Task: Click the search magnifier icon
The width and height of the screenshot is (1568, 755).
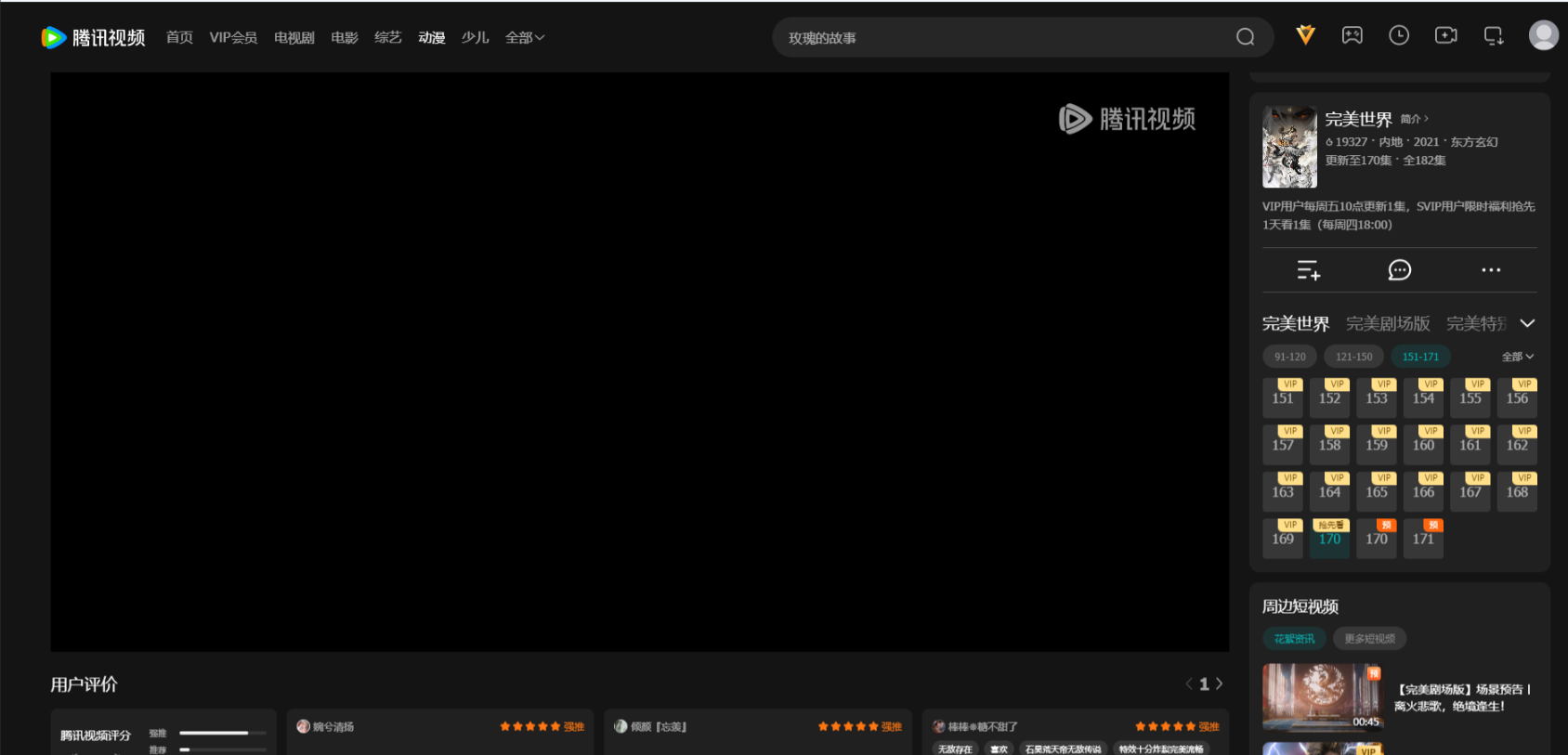Action: (x=1245, y=37)
